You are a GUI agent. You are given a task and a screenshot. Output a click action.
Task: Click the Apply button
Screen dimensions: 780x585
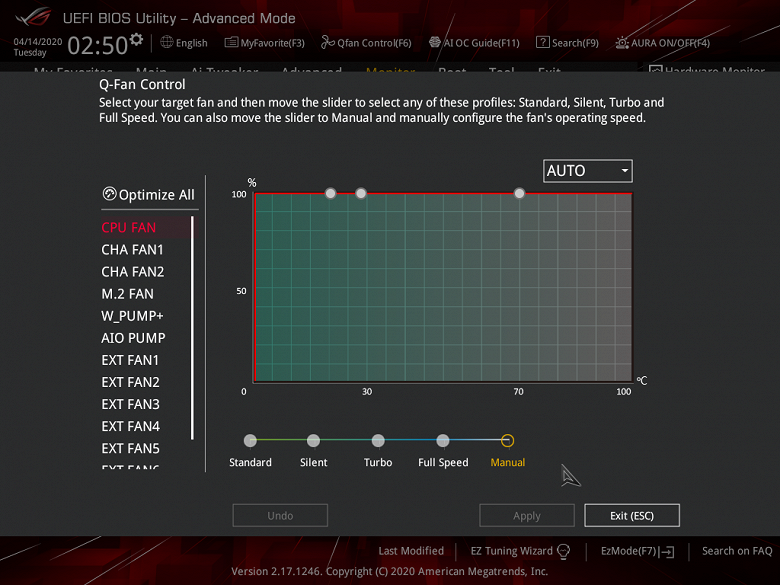[x=527, y=515]
